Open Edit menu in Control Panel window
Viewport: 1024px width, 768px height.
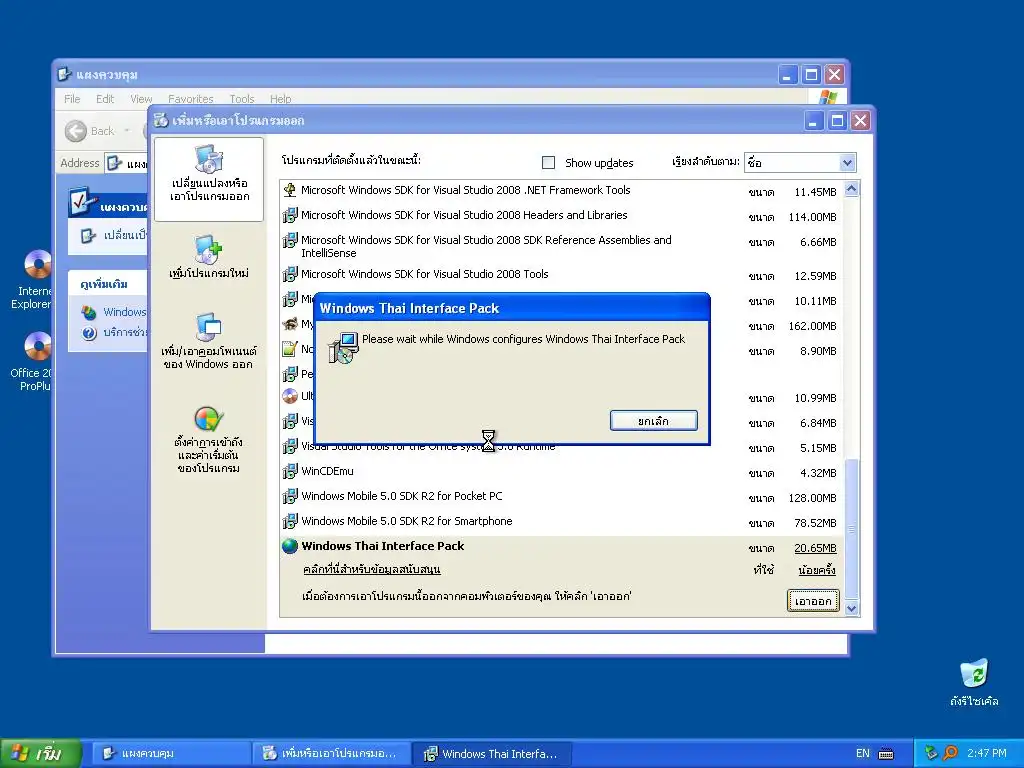pos(104,99)
